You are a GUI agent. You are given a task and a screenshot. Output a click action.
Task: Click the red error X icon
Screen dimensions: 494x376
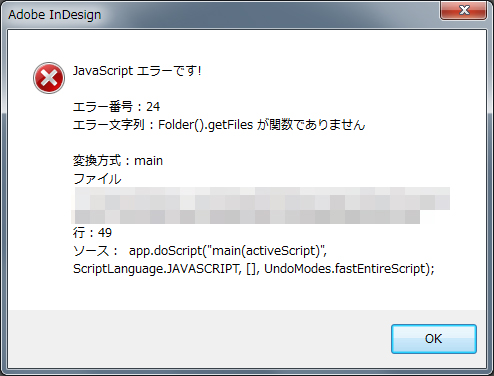click(49, 78)
